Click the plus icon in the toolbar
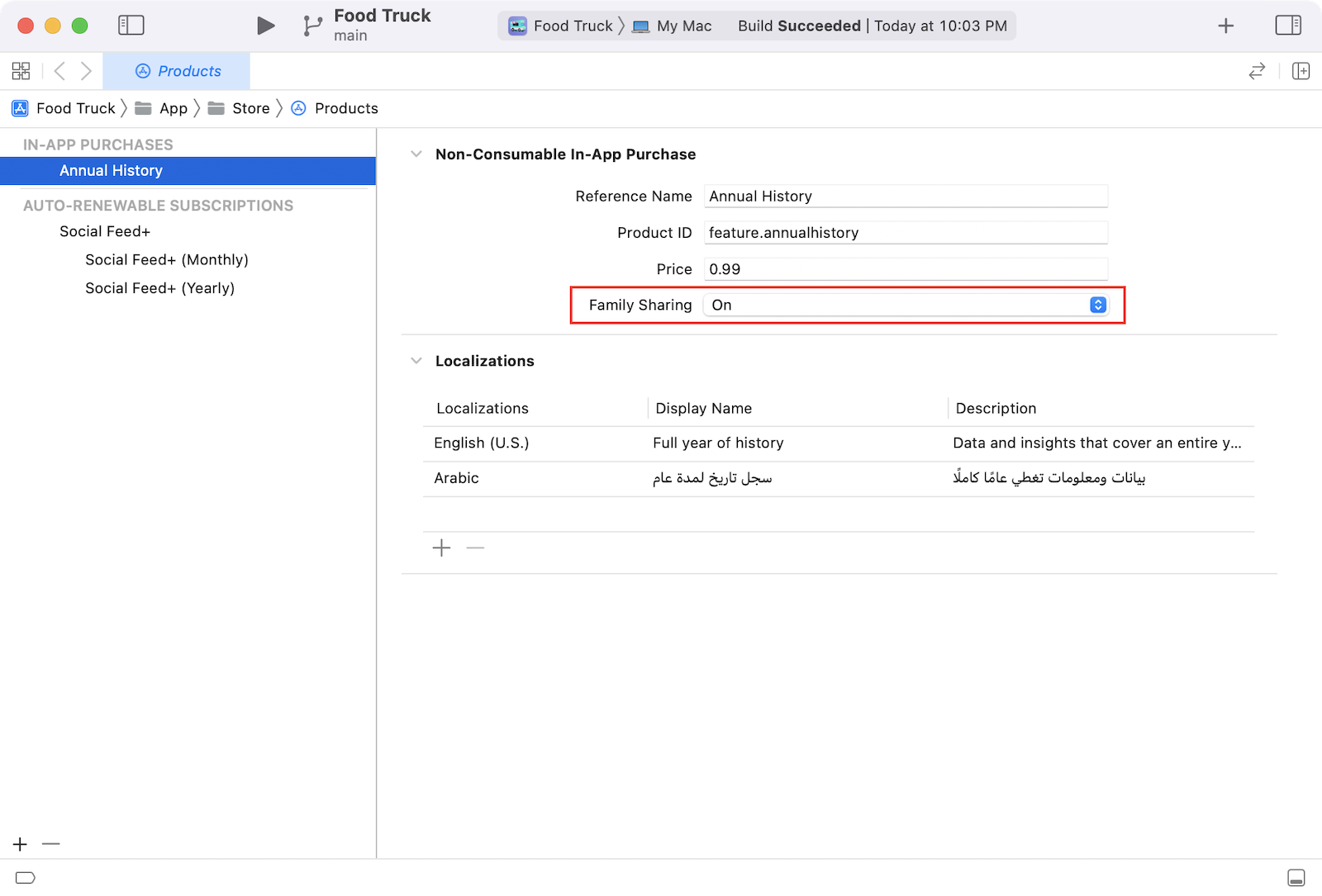Image resolution: width=1322 pixels, height=896 pixels. 1225,26
